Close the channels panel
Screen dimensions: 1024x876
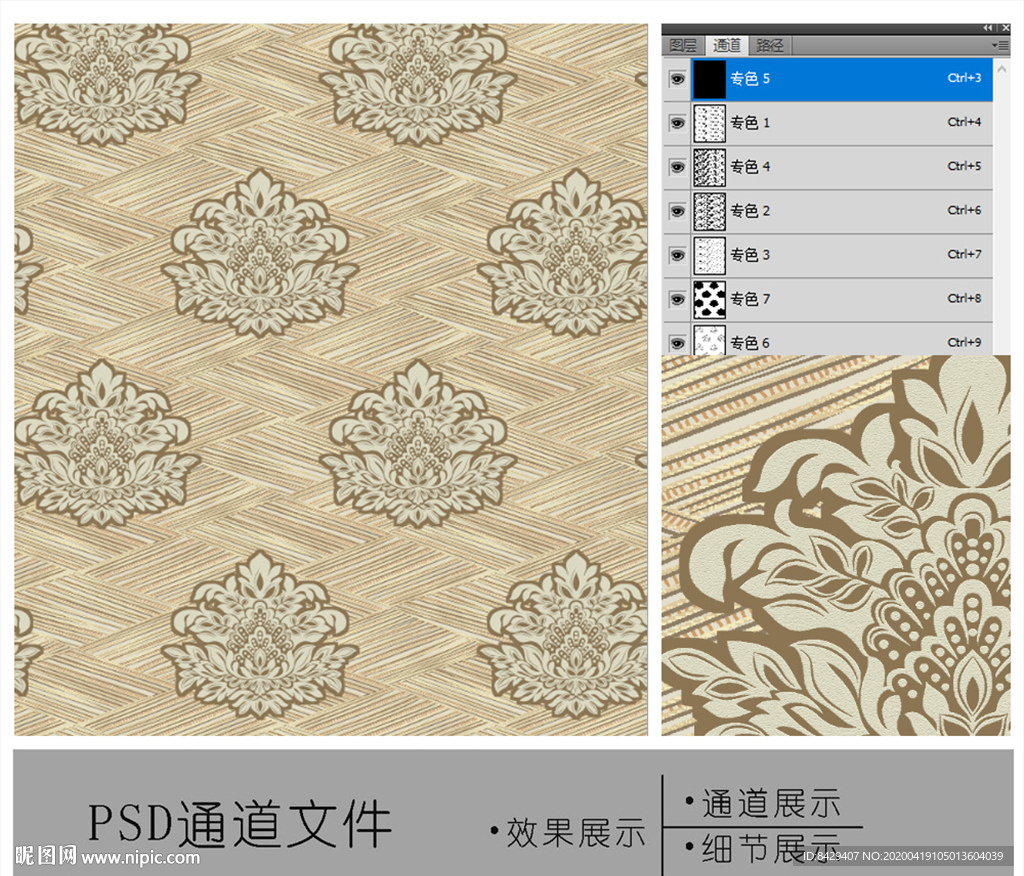click(1005, 28)
